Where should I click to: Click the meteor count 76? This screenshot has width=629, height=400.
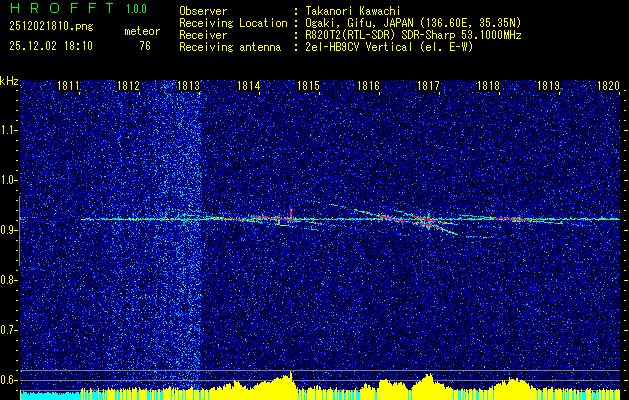(x=145, y=46)
